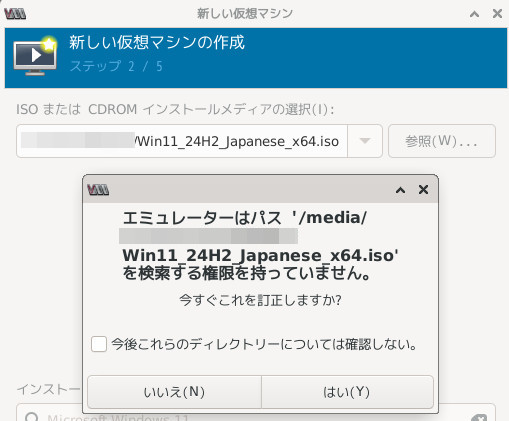Click the Microsoft Windows 11 OS entry field
The image size is (509, 421).
coord(256,413)
